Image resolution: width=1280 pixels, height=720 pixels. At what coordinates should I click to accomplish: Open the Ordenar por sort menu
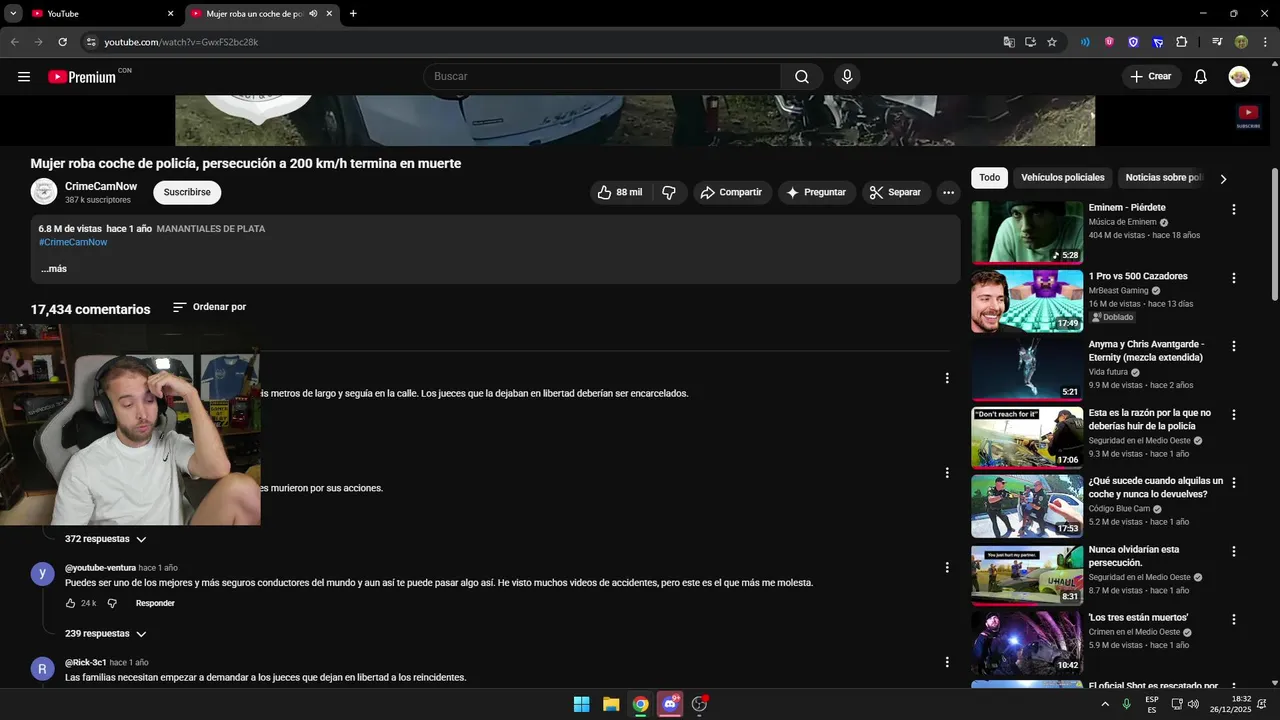click(x=209, y=307)
